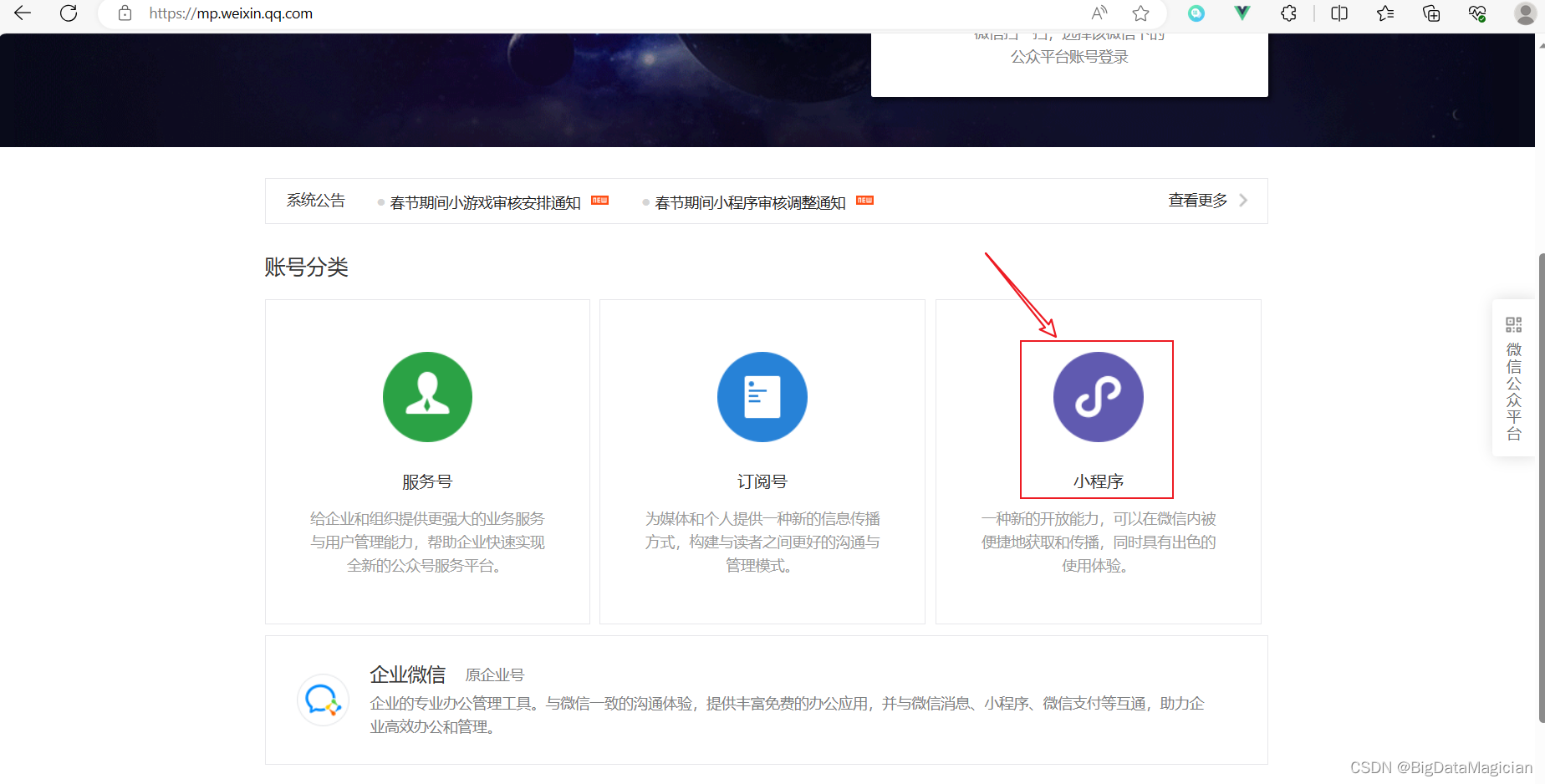Open the 企业微信 heading

point(408,675)
